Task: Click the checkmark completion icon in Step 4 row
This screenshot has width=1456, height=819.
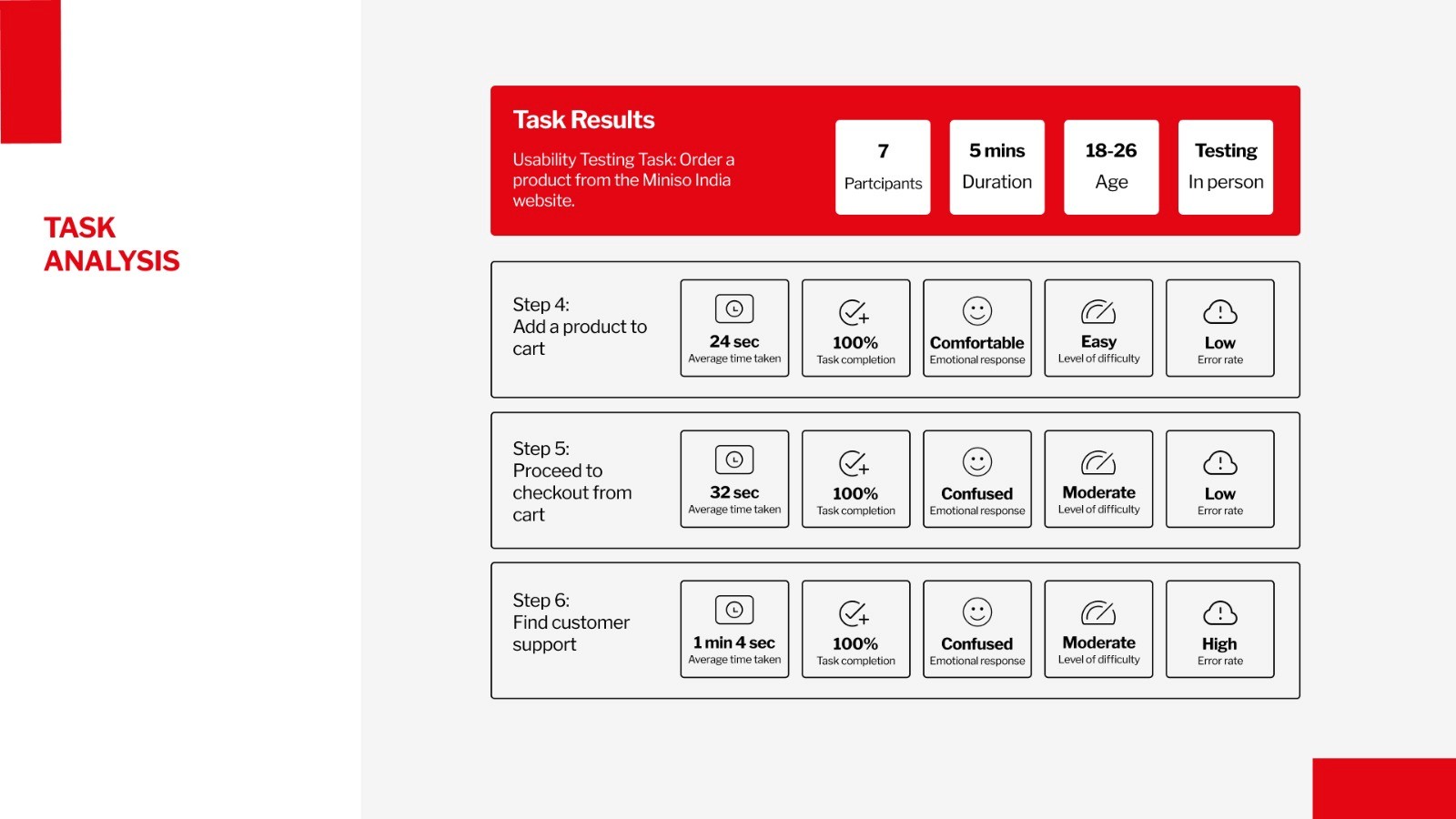Action: click(854, 312)
